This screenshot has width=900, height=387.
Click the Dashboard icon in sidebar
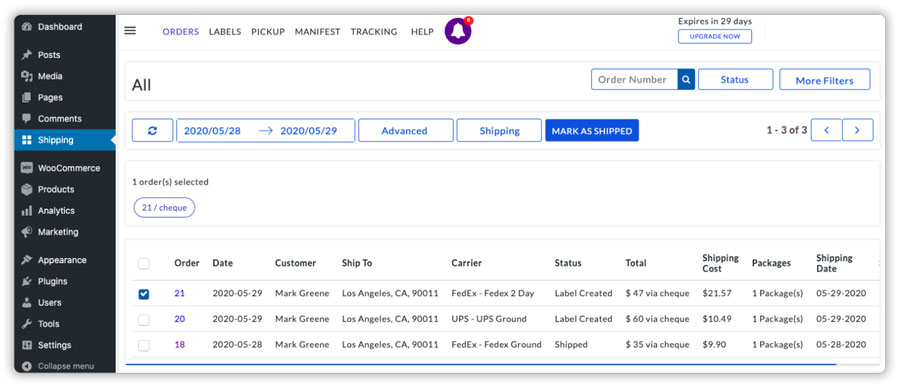pyautogui.click(x=26, y=26)
